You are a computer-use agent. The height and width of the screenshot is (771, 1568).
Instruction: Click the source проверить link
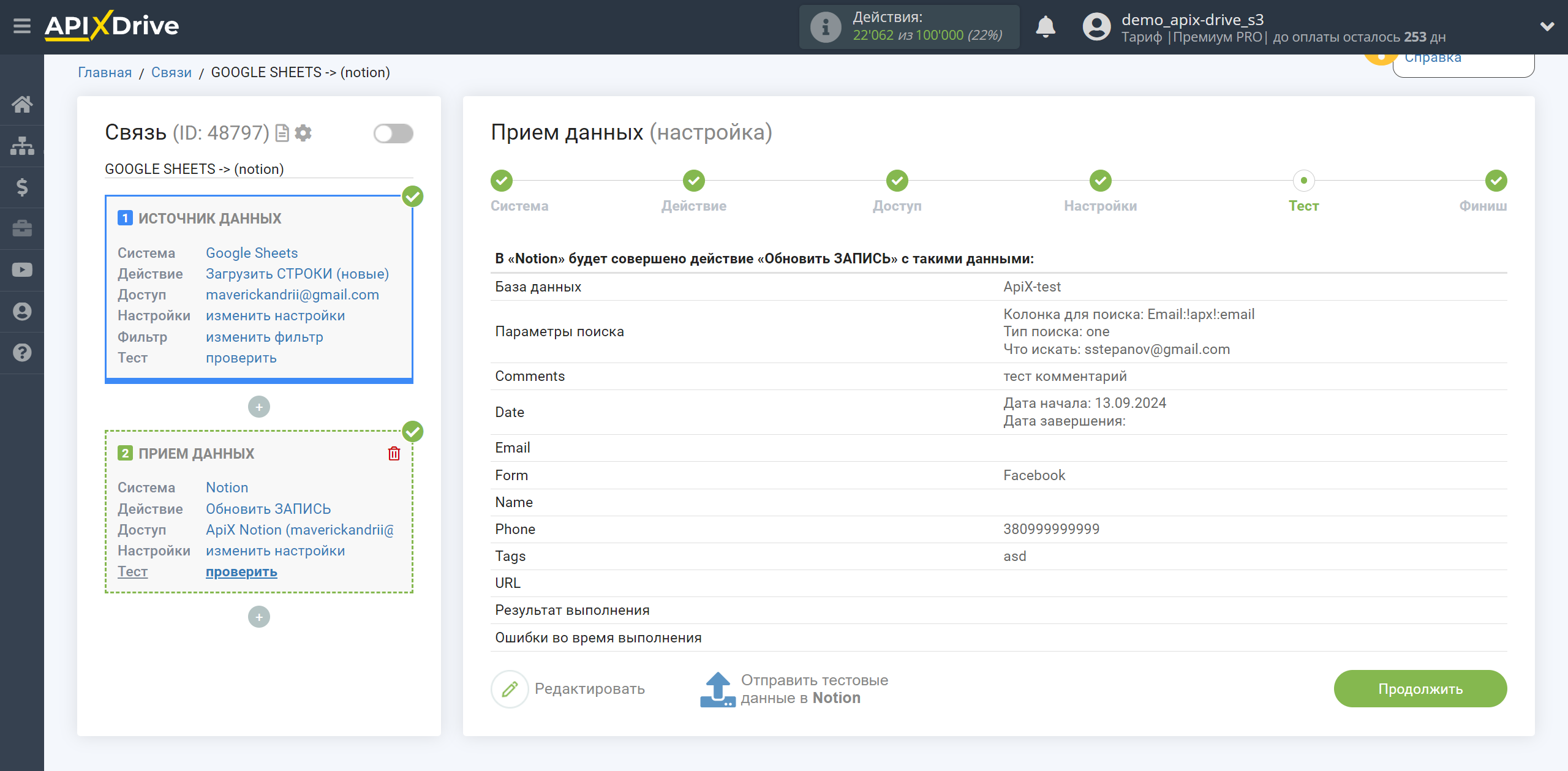click(x=241, y=358)
